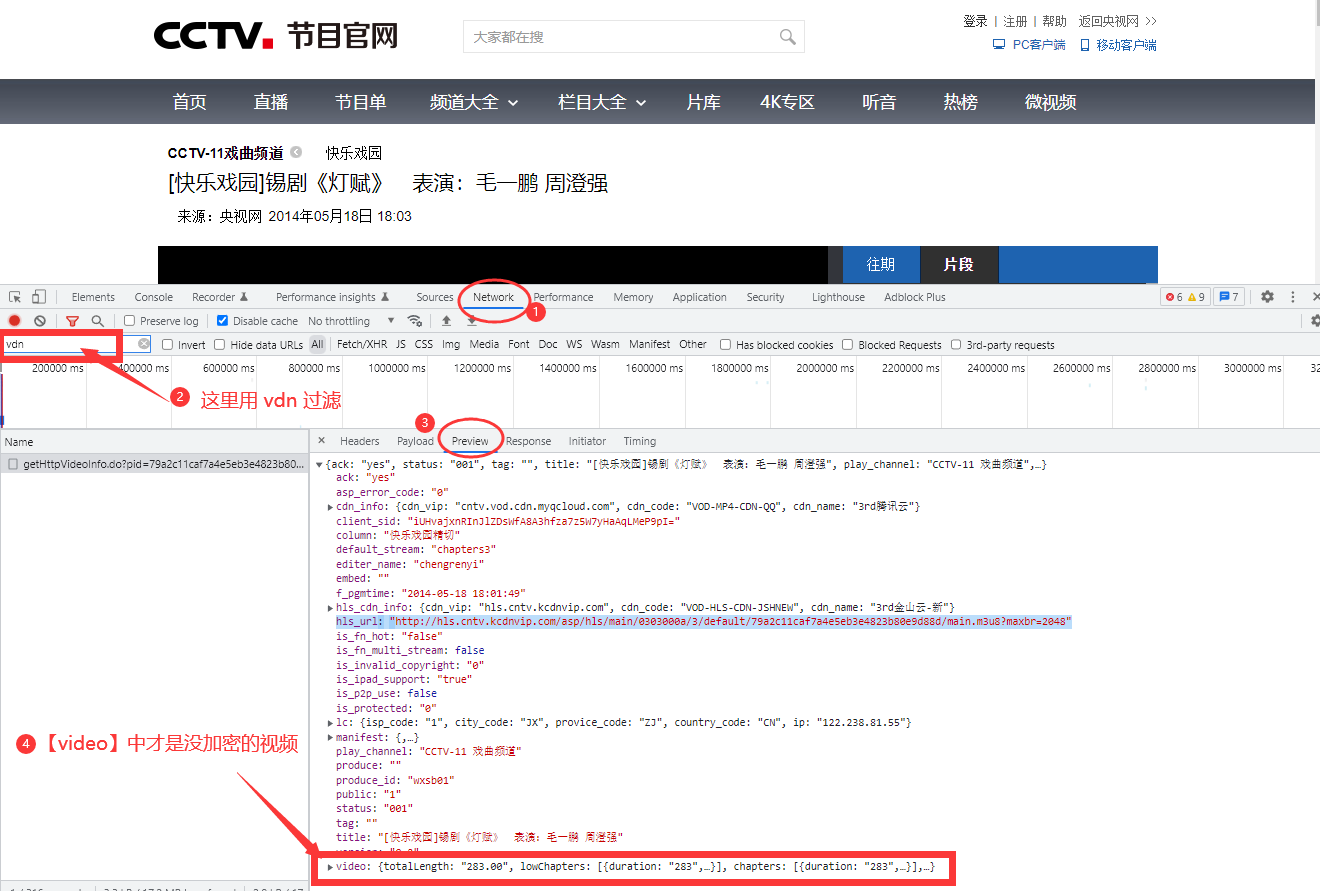The width and height of the screenshot is (1320, 891).
Task: Open the 4K专区 nav link
Action: 788,102
